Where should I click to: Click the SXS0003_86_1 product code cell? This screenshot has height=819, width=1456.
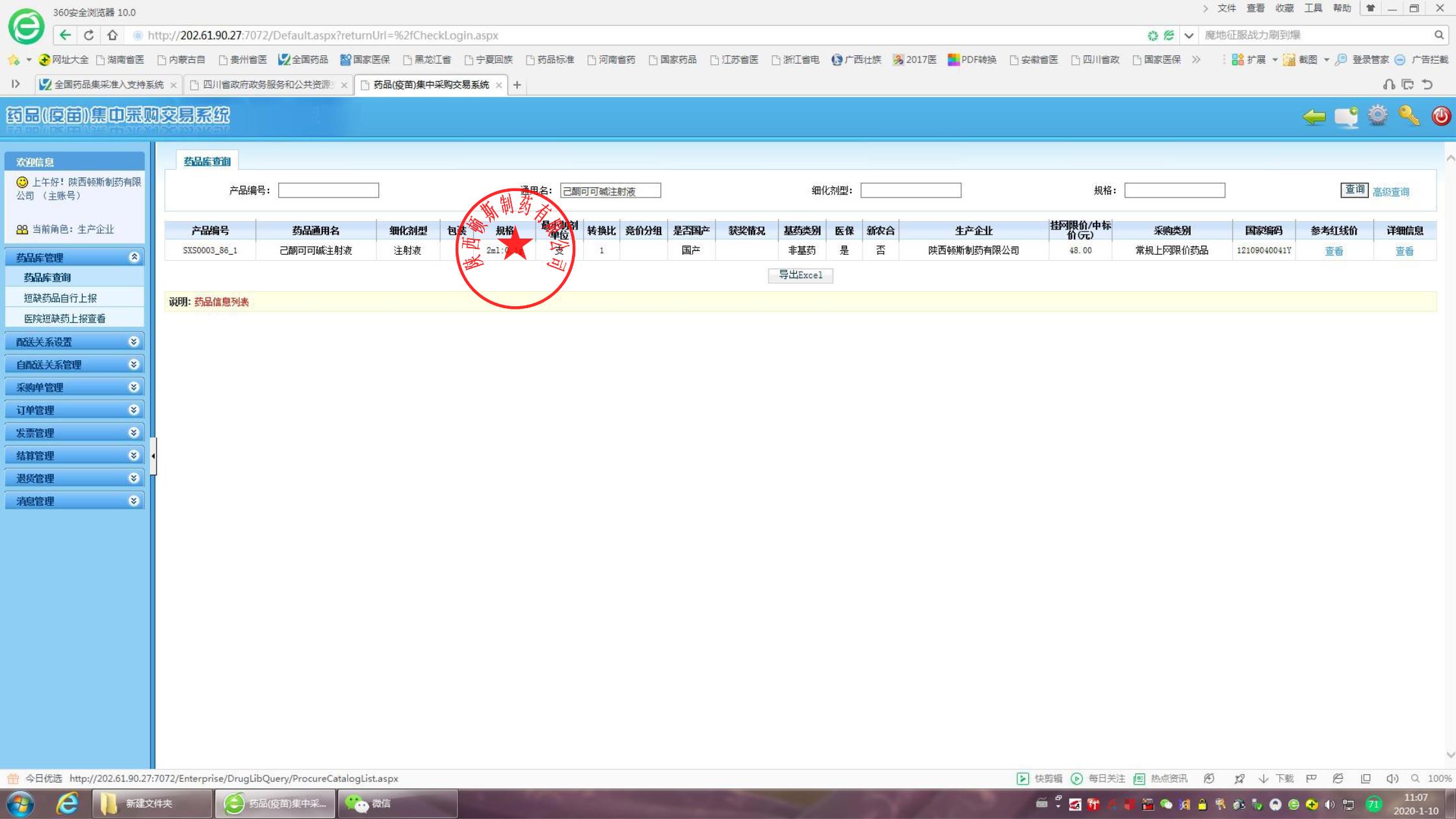(210, 250)
